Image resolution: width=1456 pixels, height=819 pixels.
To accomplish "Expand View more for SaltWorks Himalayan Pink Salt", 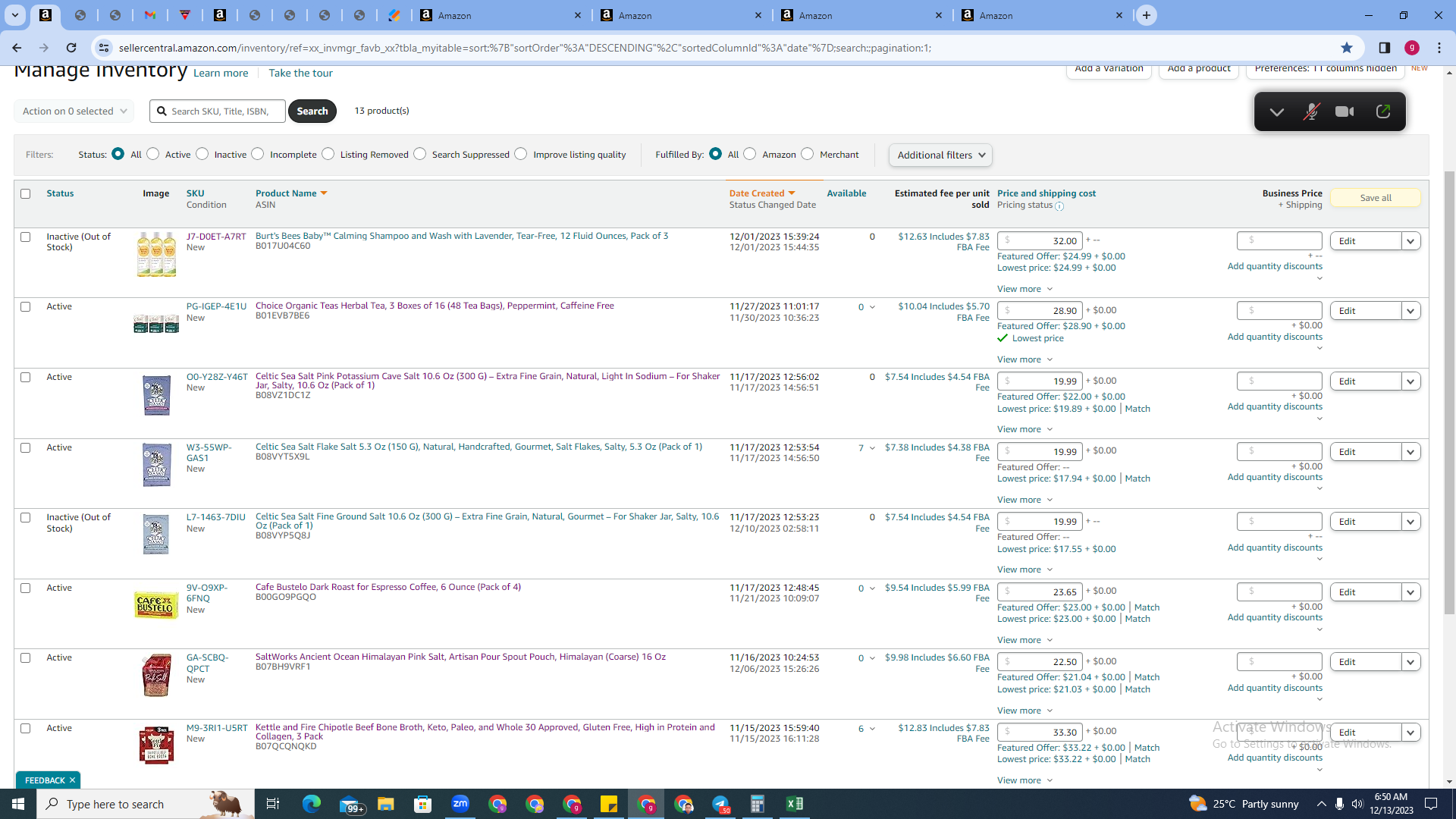I will pyautogui.click(x=1025, y=711).
